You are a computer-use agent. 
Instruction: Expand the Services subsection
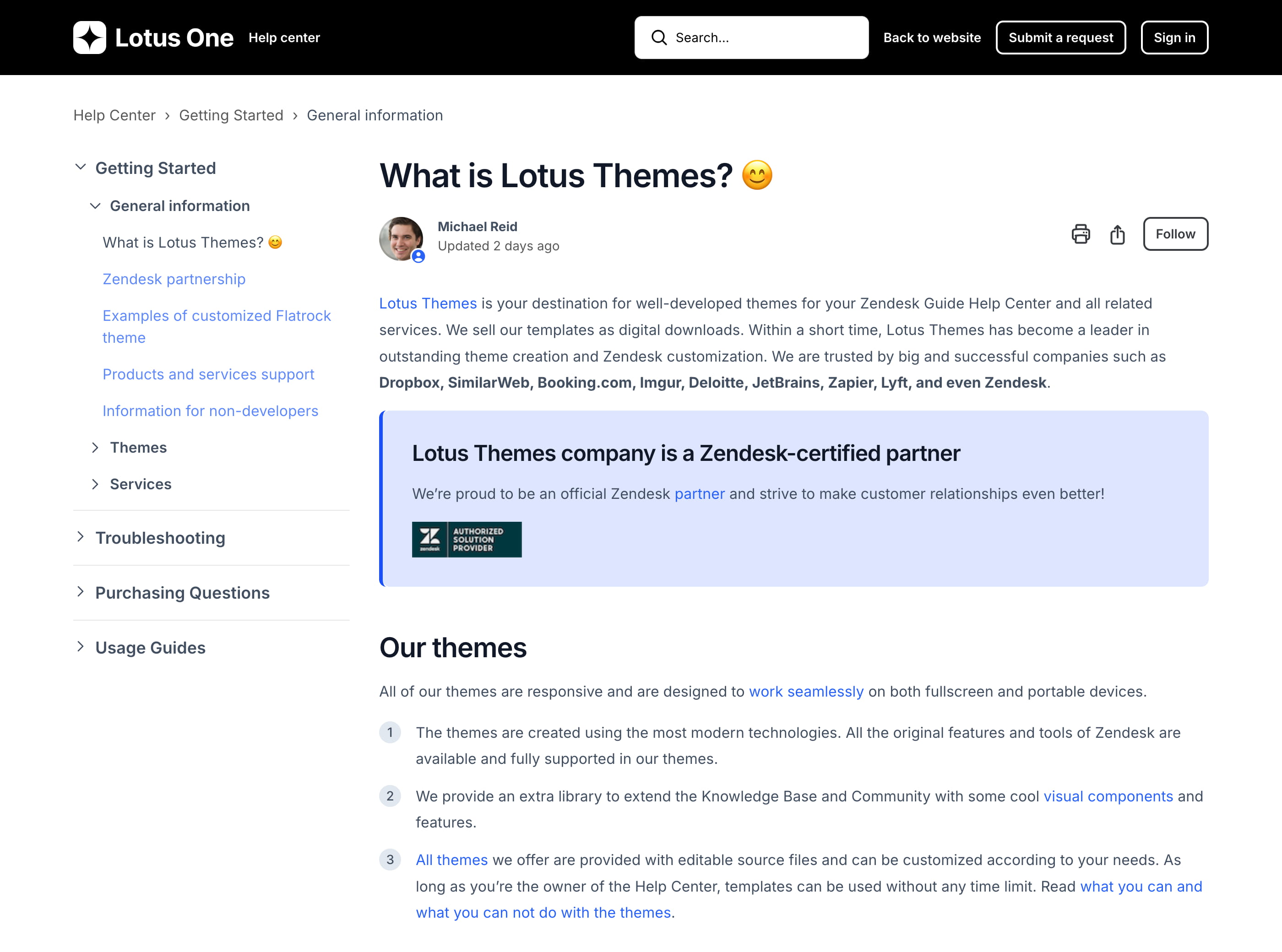coord(95,484)
